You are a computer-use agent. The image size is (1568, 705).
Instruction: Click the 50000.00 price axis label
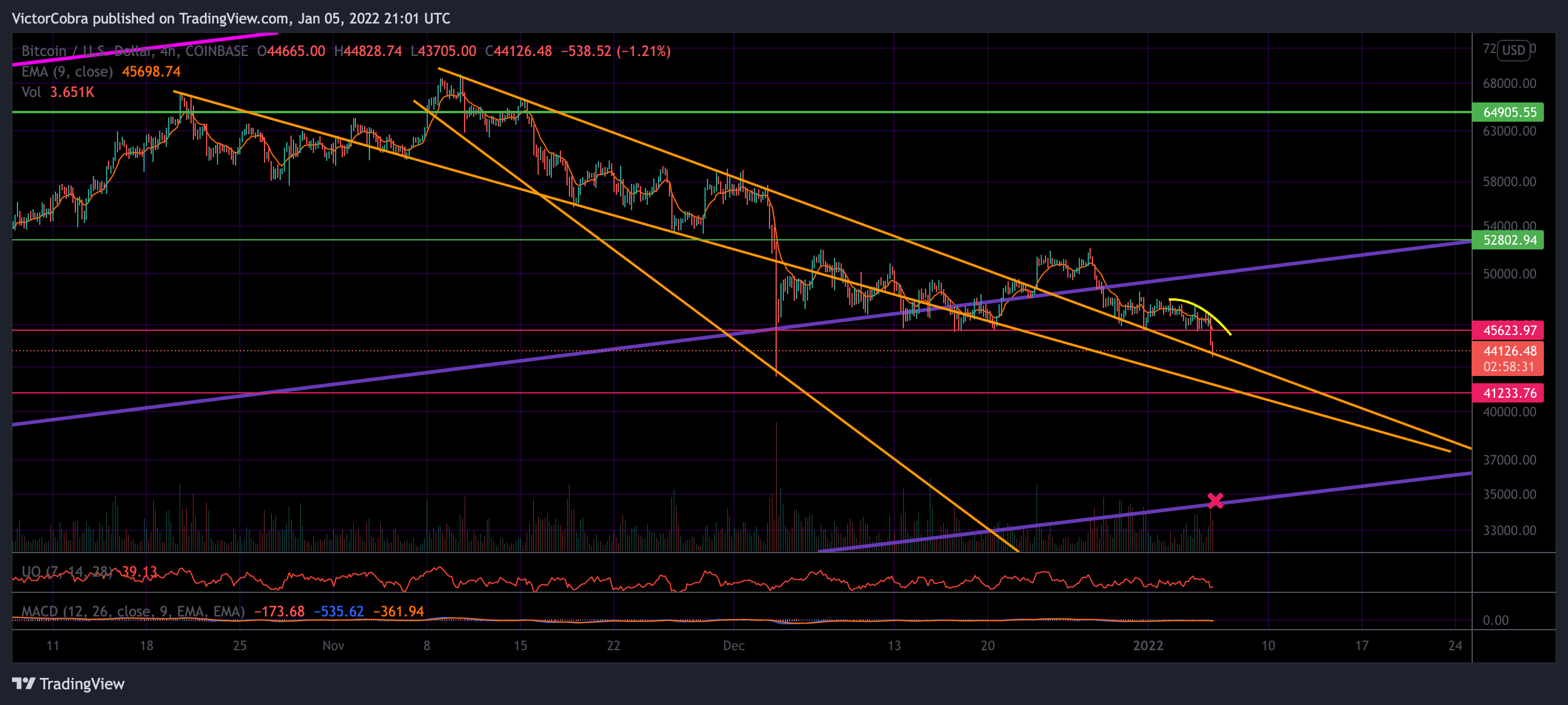pos(1510,274)
